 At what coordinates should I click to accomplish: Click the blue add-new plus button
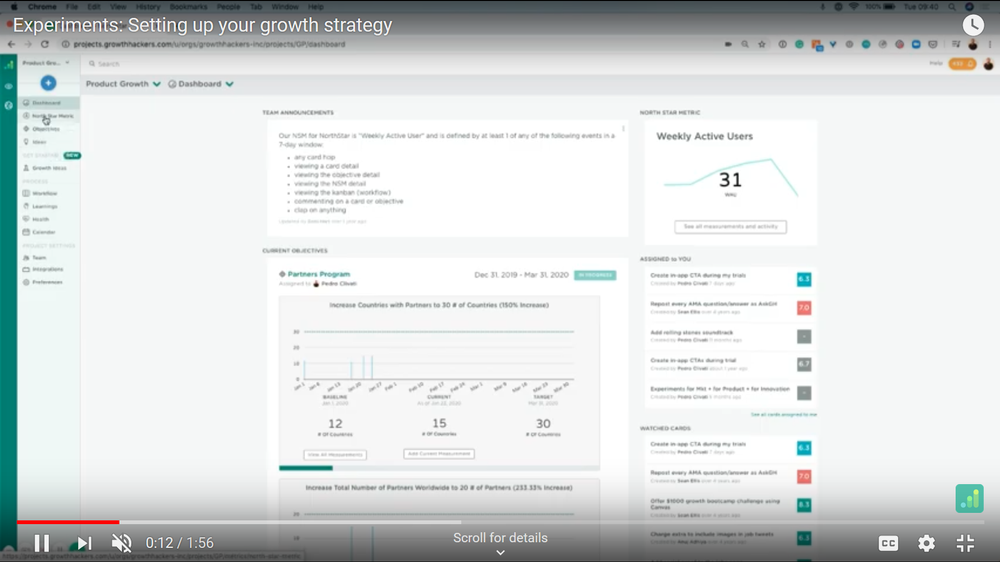point(48,83)
